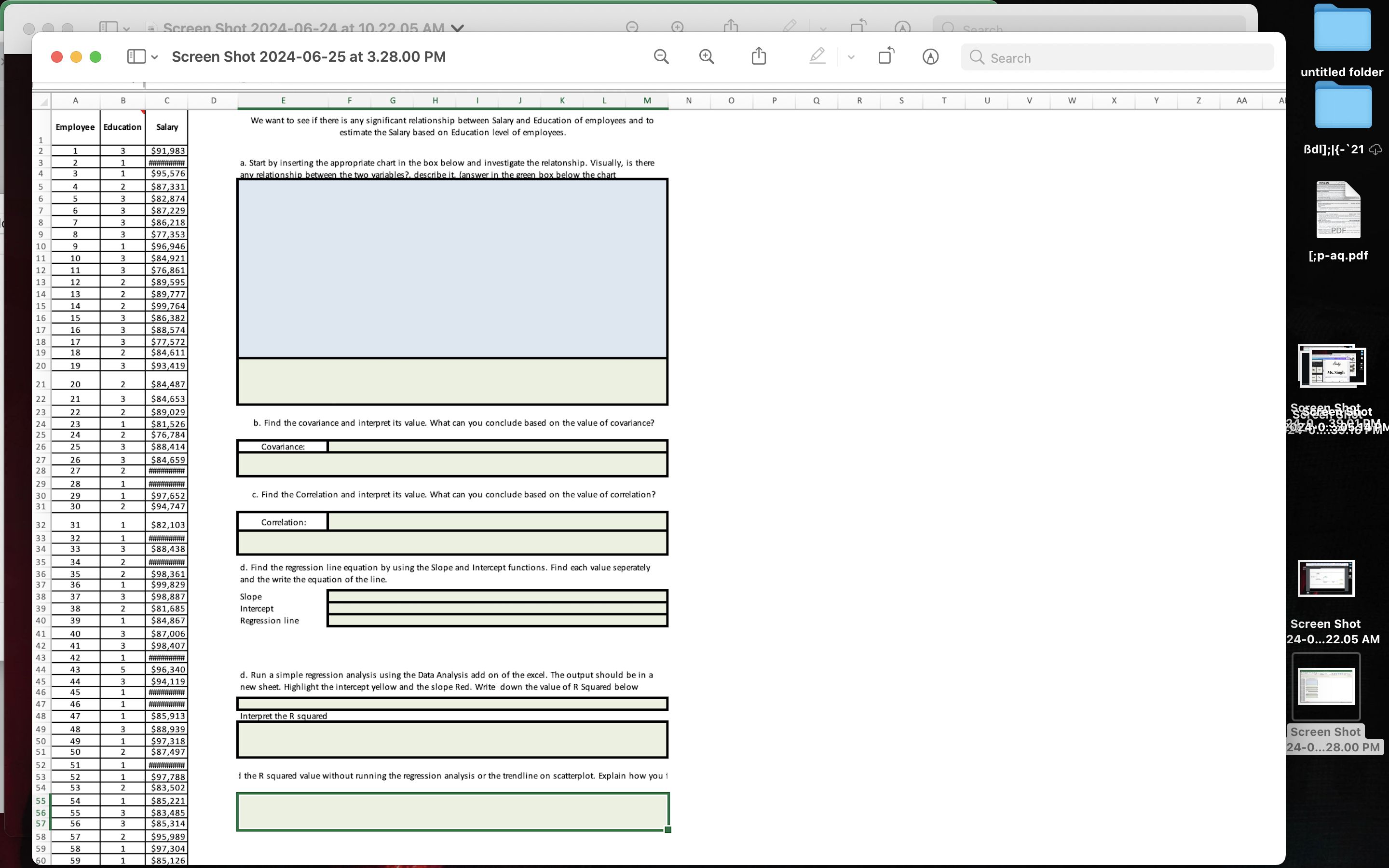1389x868 pixels.
Task: Click the window title Screen Shot 2024-06-25
Action: pos(308,57)
